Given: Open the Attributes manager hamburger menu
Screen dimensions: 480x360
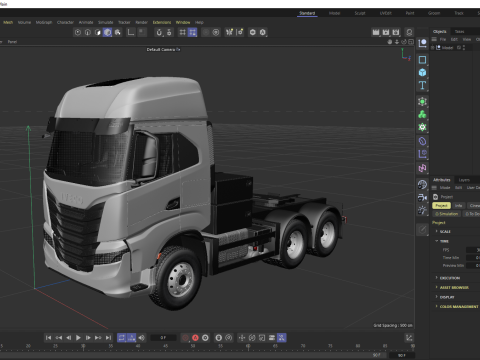Looking at the screenshot, I should [434, 188].
